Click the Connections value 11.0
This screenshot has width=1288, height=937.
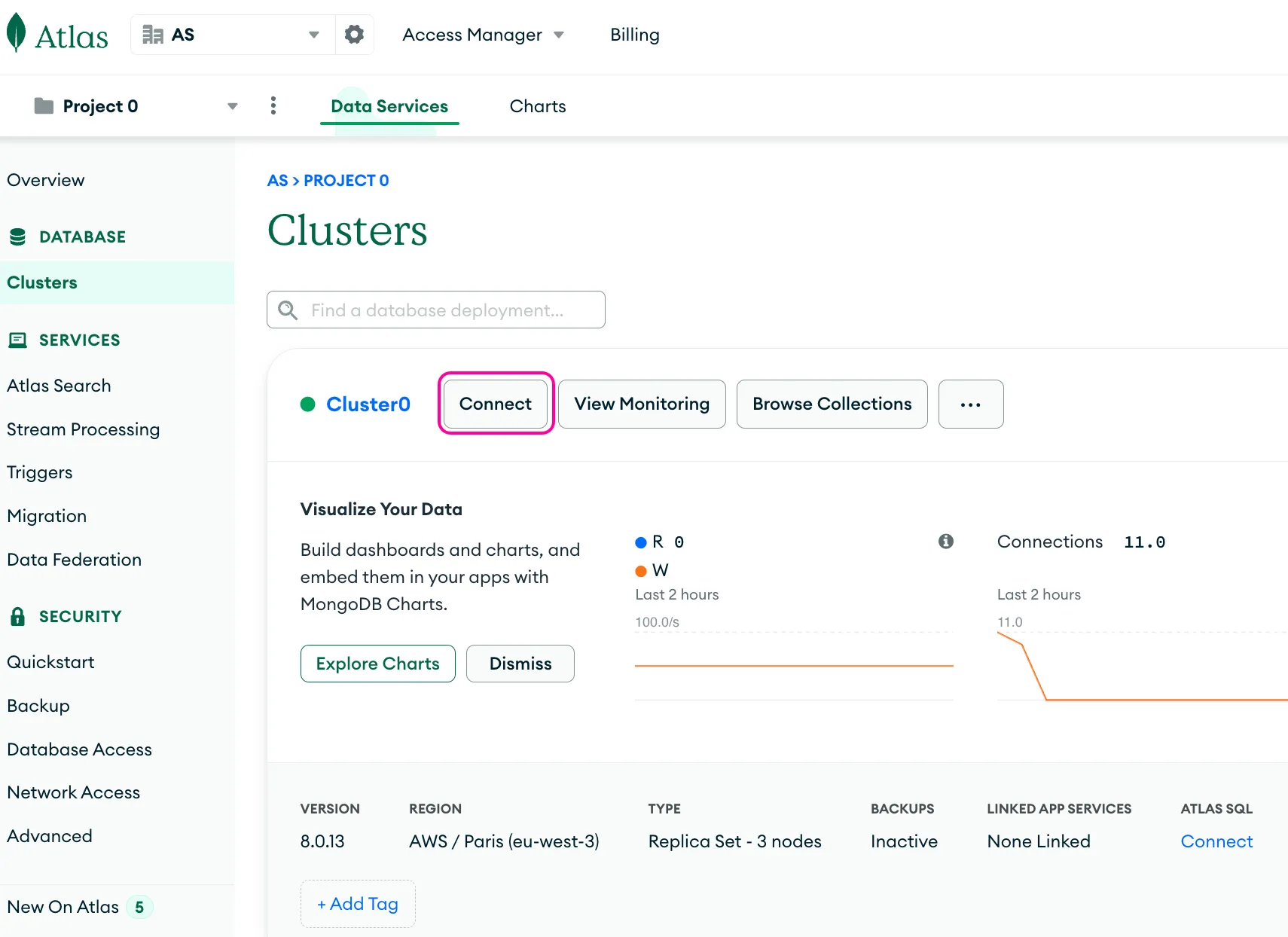1144,542
